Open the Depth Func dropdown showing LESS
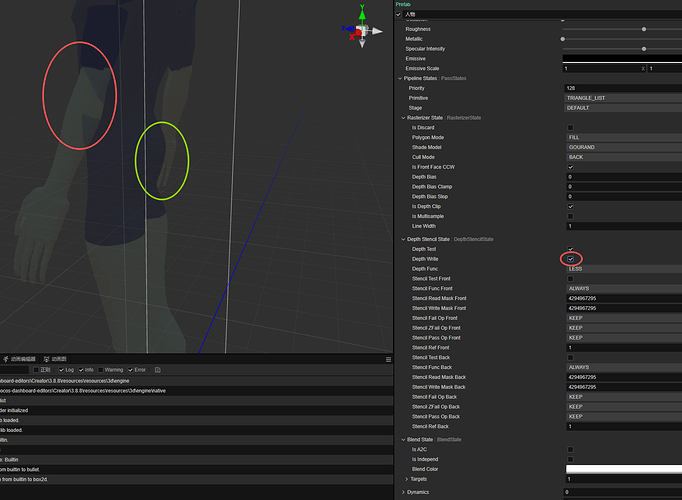 (624, 269)
